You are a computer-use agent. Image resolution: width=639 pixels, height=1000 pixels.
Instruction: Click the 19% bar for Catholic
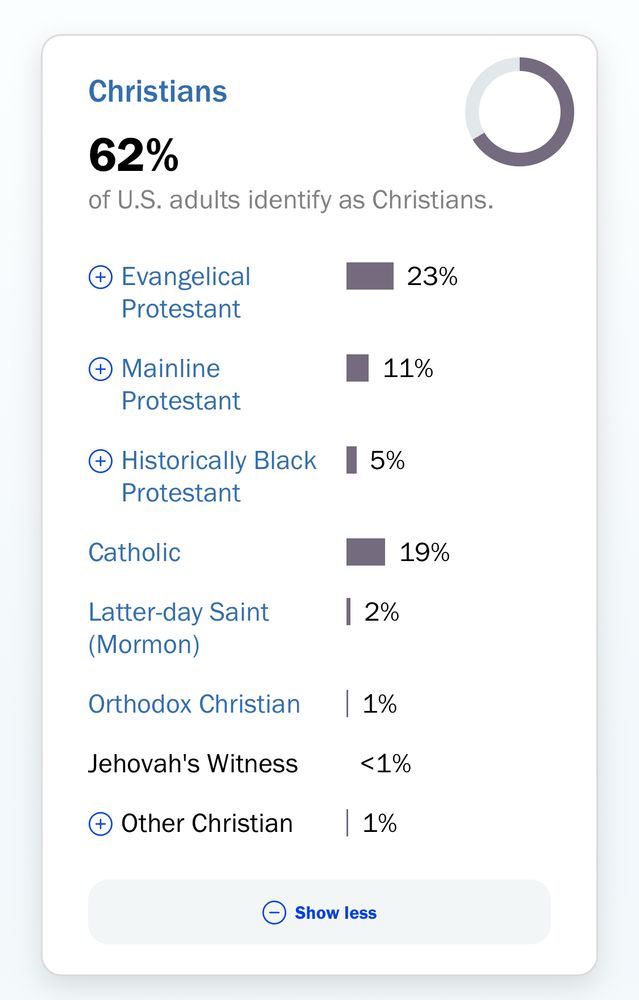point(364,552)
